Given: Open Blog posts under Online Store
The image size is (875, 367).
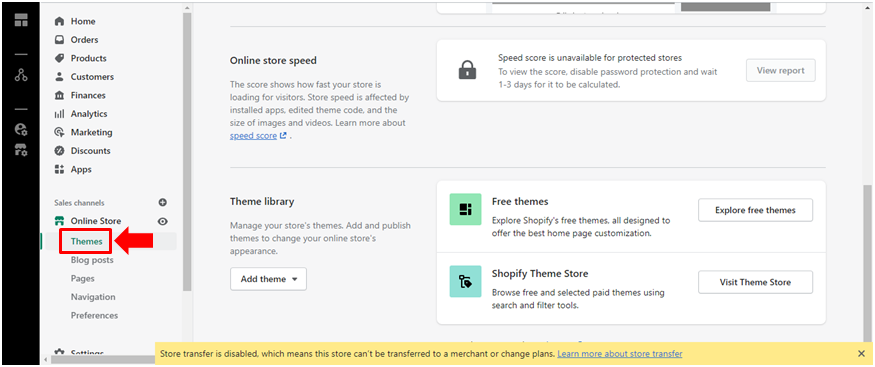Looking at the screenshot, I should [x=92, y=260].
